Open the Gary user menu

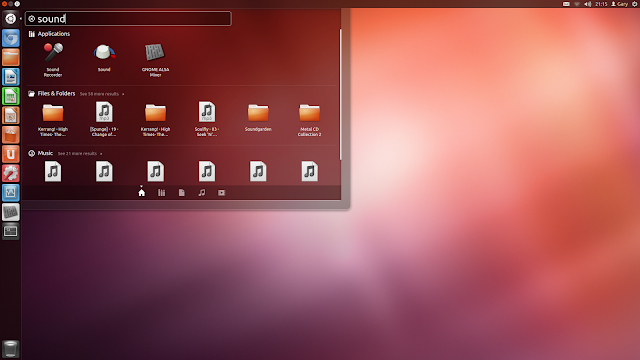coord(620,4)
